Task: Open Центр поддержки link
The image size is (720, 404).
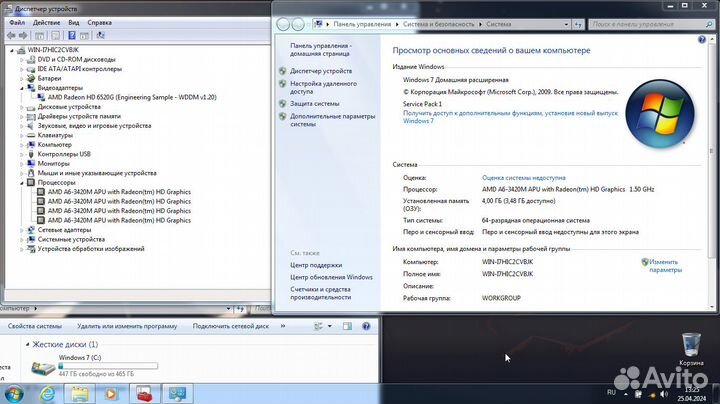Action: point(316,265)
